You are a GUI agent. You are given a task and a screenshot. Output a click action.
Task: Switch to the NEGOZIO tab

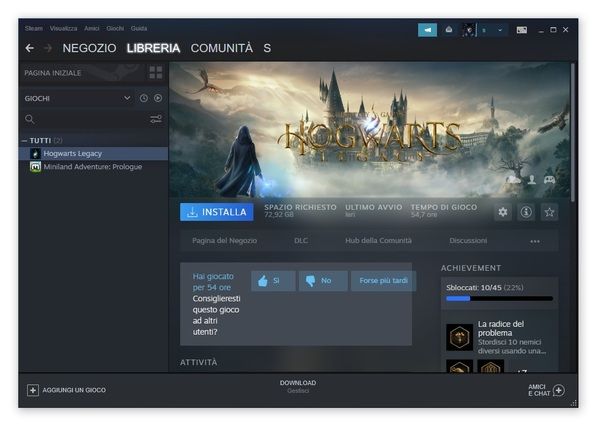pyautogui.click(x=89, y=48)
